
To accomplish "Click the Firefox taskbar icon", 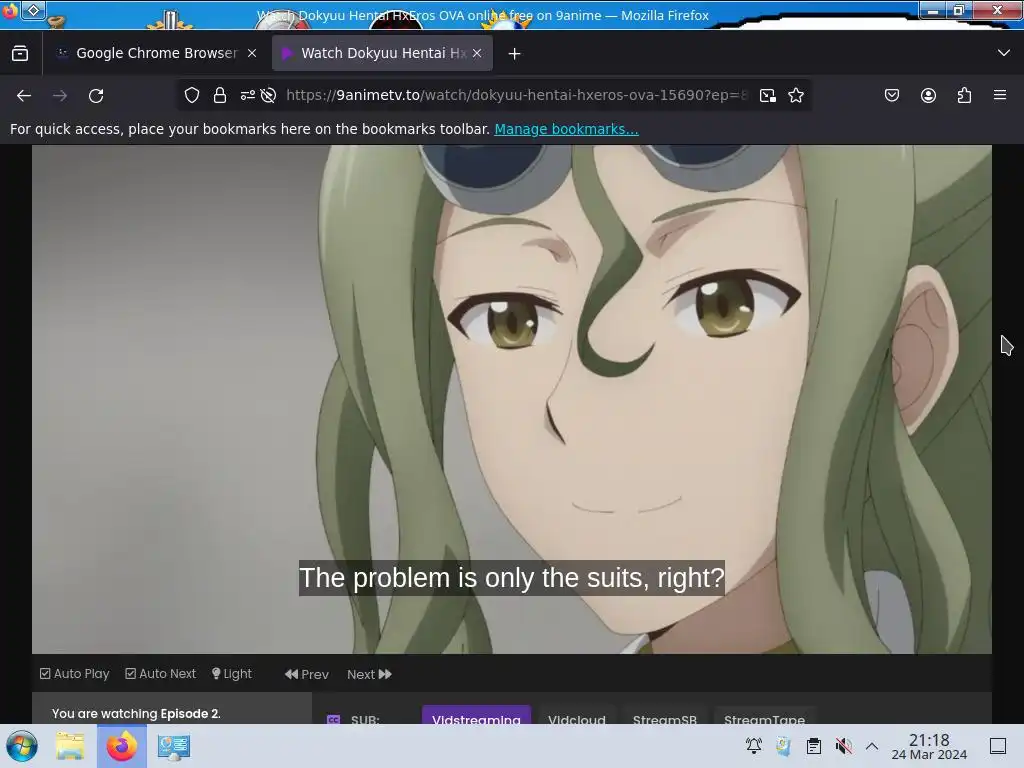I will pos(122,746).
